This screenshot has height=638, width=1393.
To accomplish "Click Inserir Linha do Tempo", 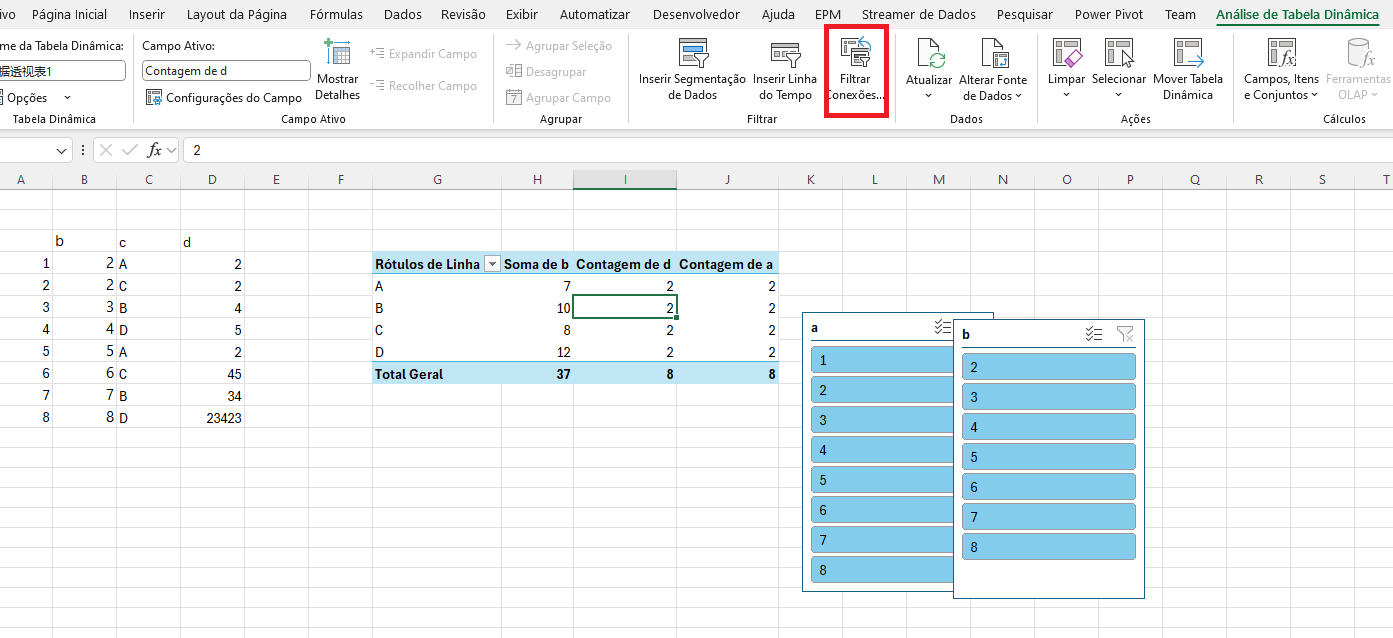I will point(784,71).
